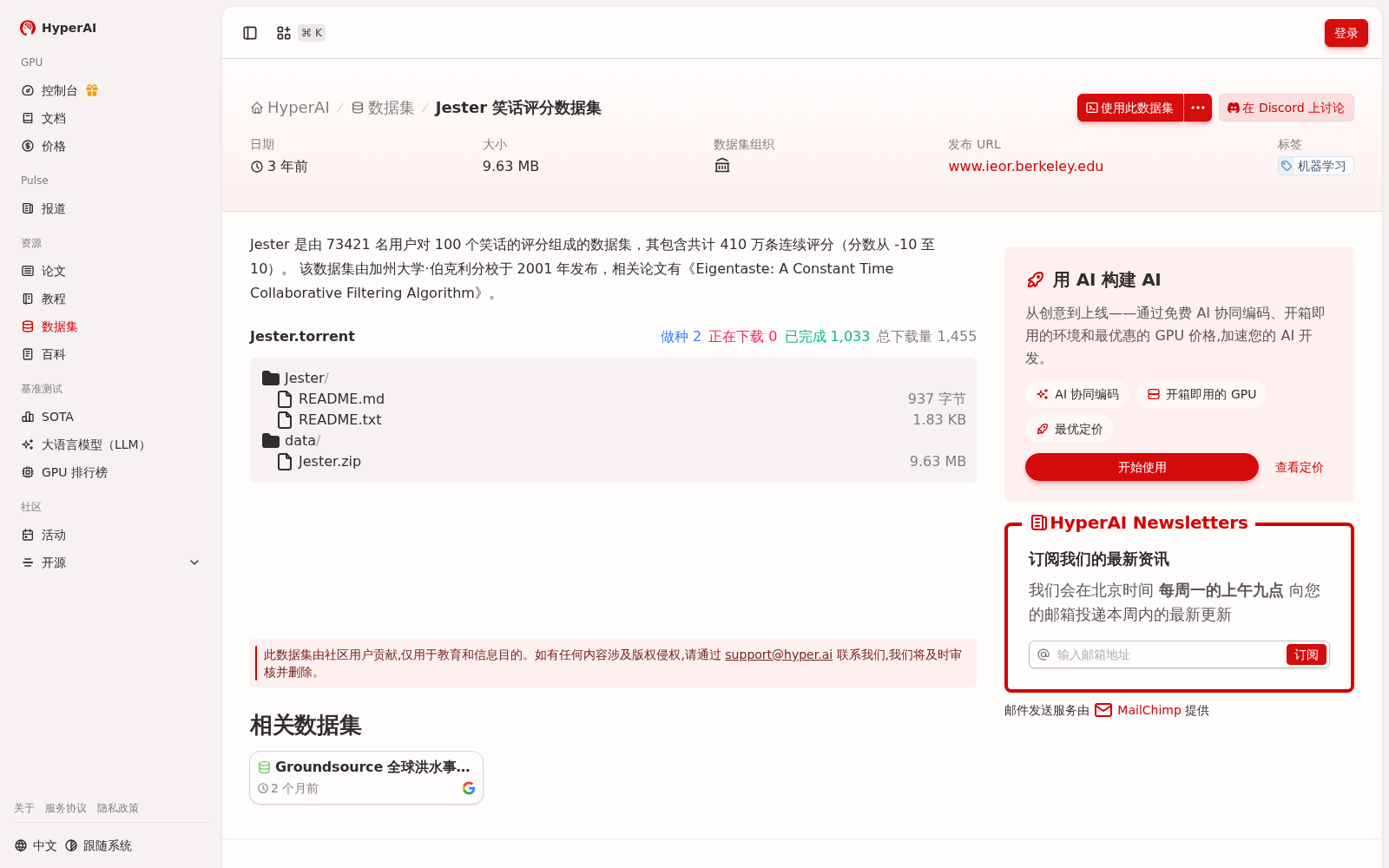Open 隐私政策 footer link

[118, 808]
